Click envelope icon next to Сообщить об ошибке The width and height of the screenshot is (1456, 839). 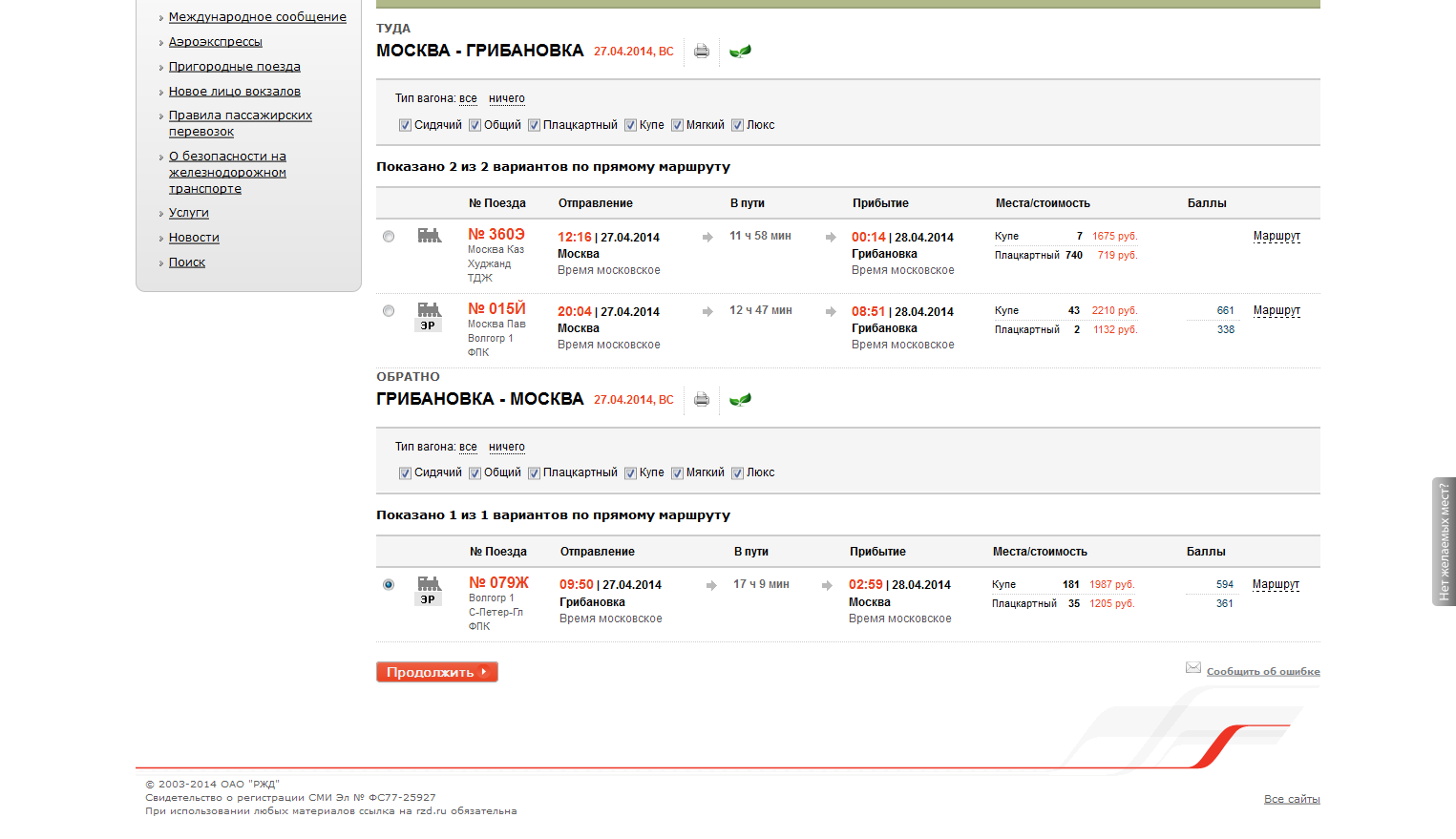(x=1193, y=668)
